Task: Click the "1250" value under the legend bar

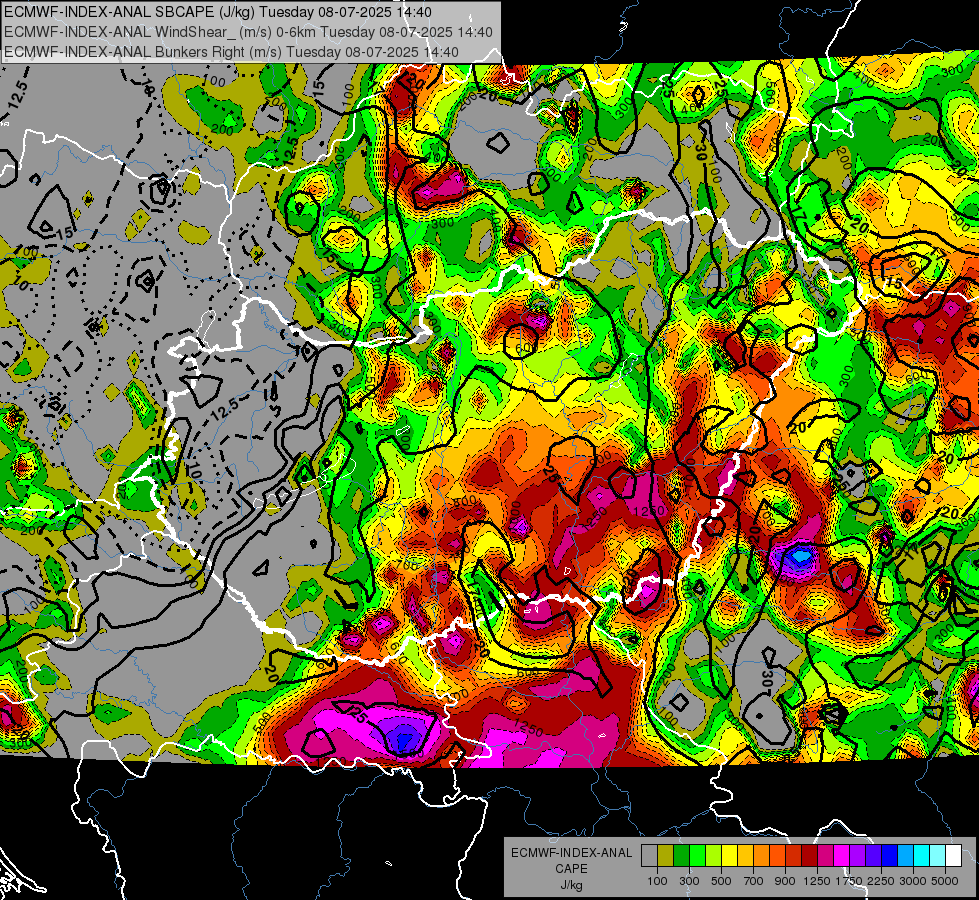Action: point(817,881)
